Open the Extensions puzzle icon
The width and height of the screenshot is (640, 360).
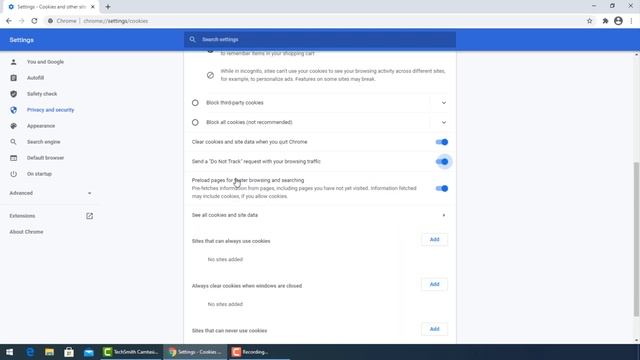pos(605,21)
